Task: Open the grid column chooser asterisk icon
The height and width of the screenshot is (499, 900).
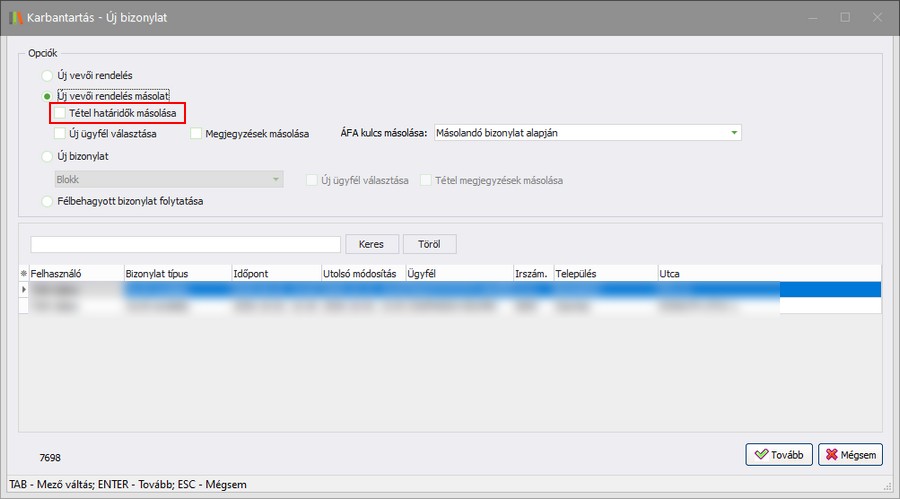Action: tap(23, 273)
